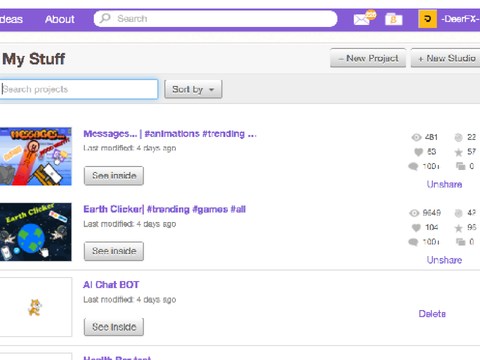Open the Sort by dropdown
This screenshot has width=480, height=360.
193,89
